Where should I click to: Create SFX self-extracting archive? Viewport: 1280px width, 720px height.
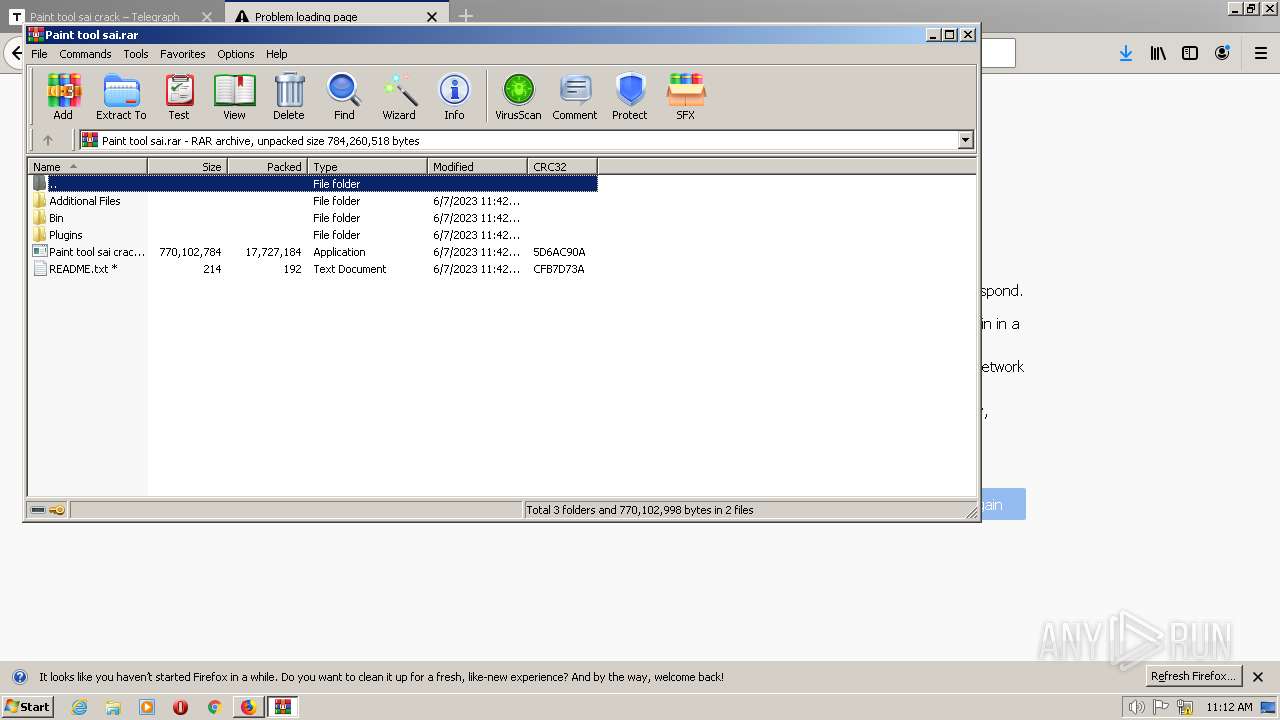point(685,97)
